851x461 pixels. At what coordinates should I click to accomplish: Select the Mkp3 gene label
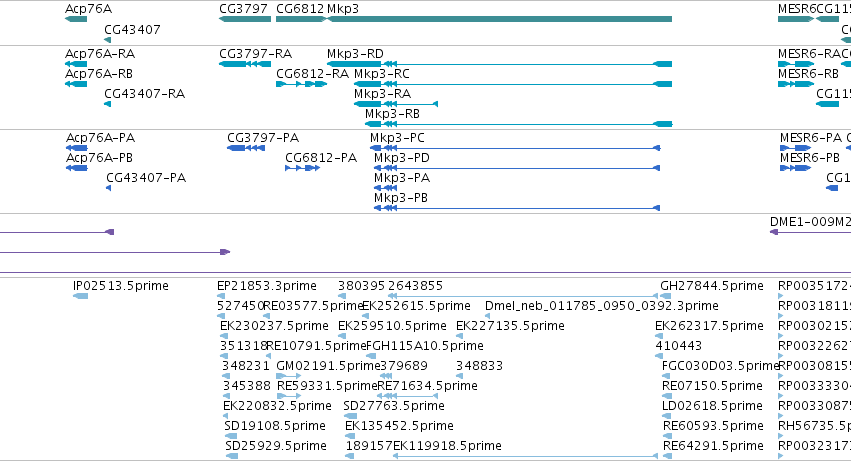[x=343, y=9]
